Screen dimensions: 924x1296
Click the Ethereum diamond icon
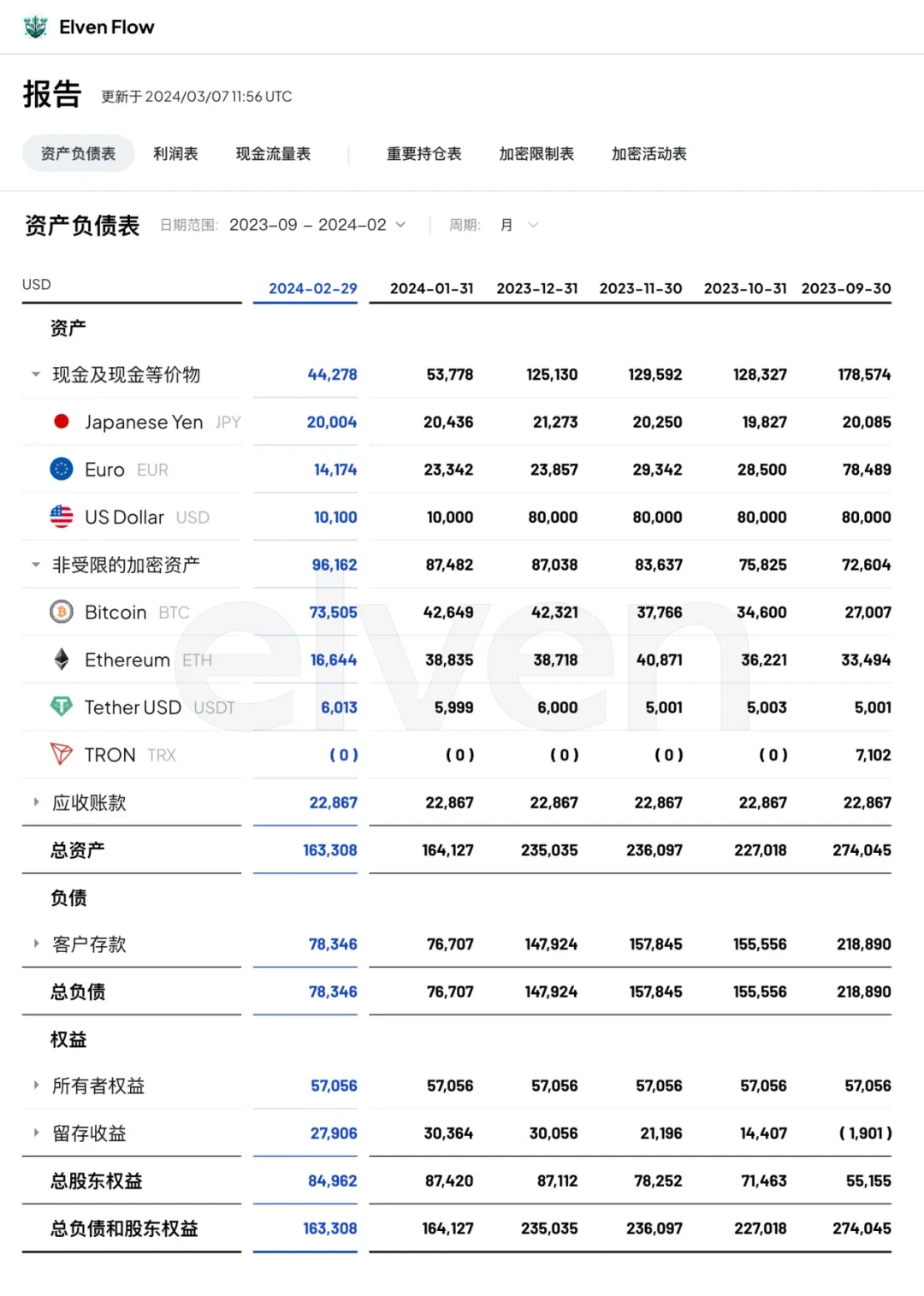pyautogui.click(x=62, y=659)
